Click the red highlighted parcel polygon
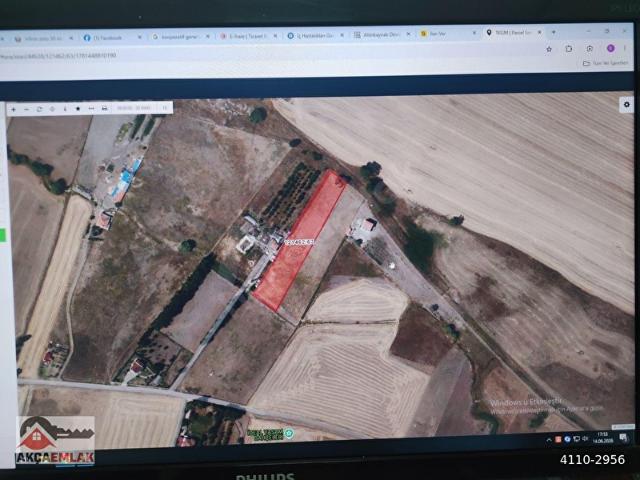Viewport: 640px width, 480px height. (x=300, y=241)
